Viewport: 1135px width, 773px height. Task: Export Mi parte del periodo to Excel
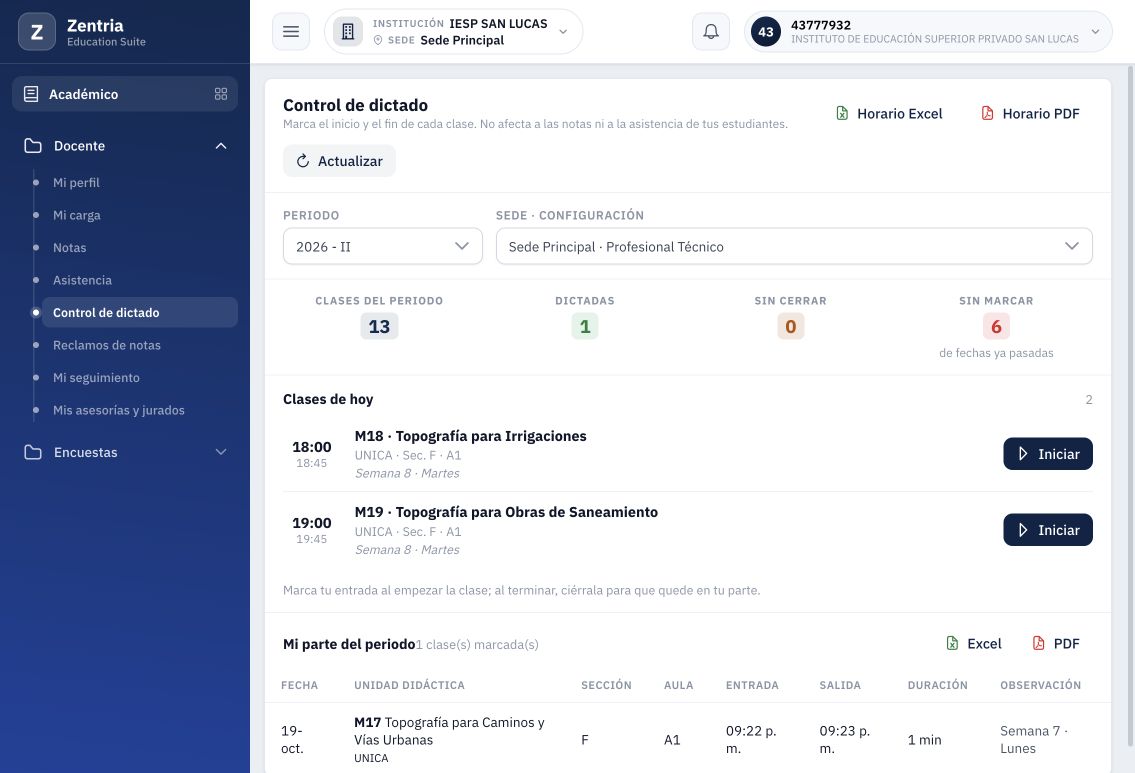click(x=974, y=643)
